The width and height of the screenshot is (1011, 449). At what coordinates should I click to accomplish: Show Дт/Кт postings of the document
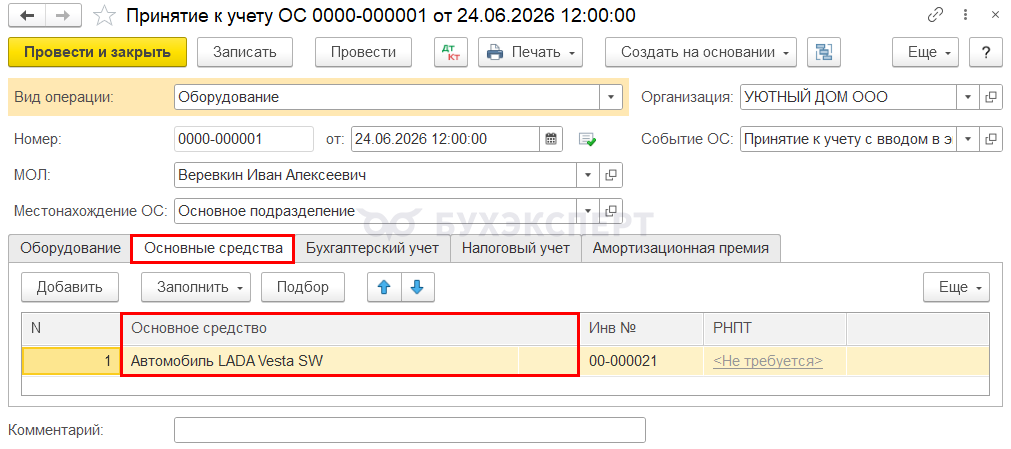(x=452, y=52)
